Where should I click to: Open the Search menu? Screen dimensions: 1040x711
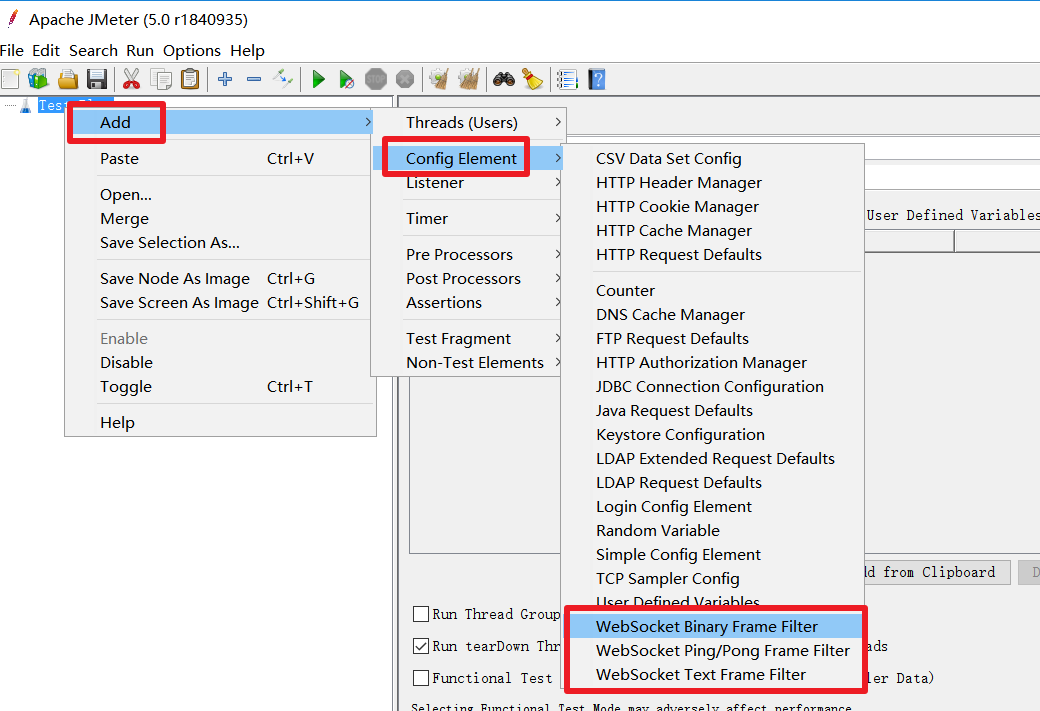point(94,50)
